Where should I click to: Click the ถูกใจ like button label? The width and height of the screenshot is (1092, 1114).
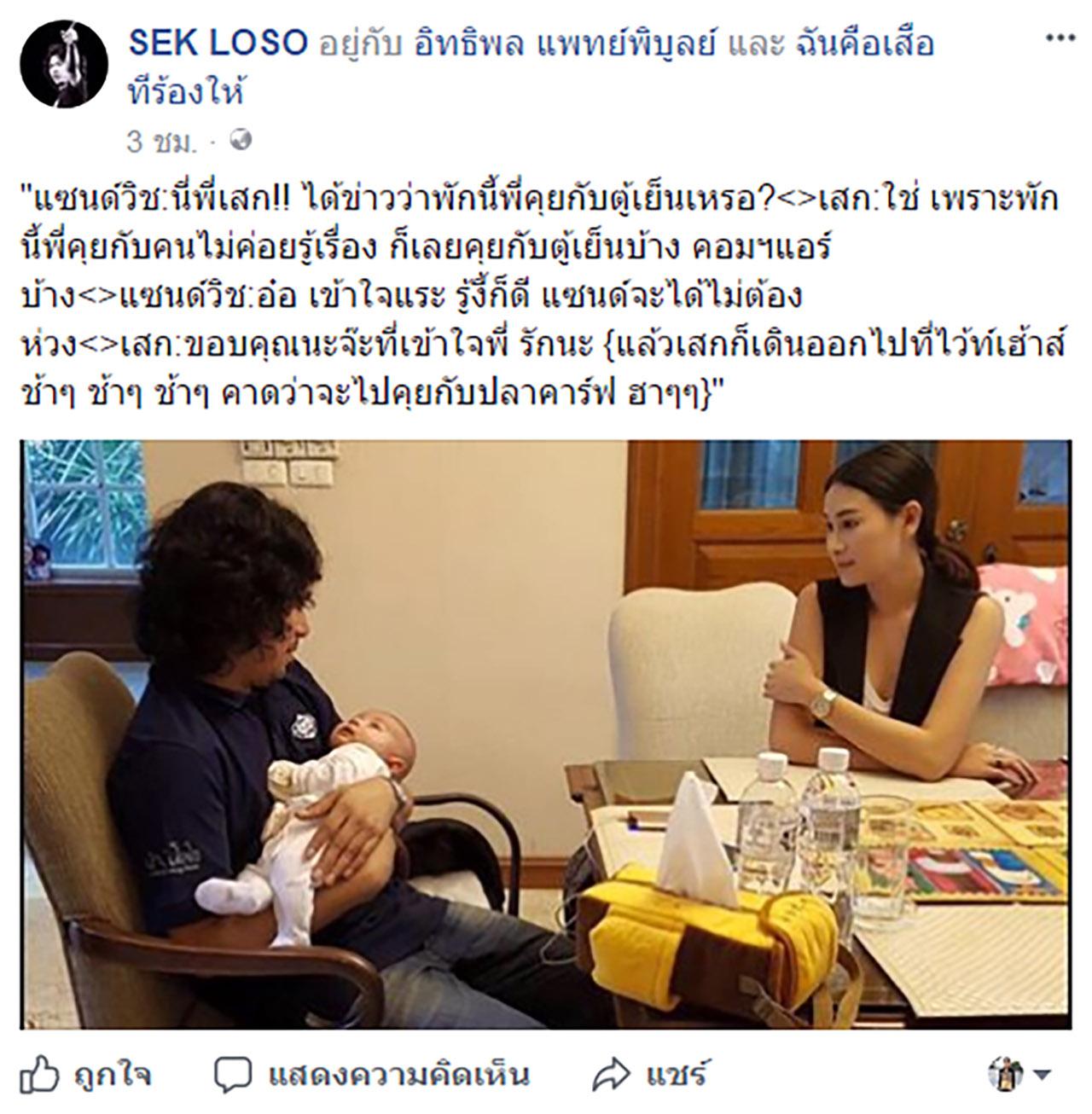coord(113,1075)
